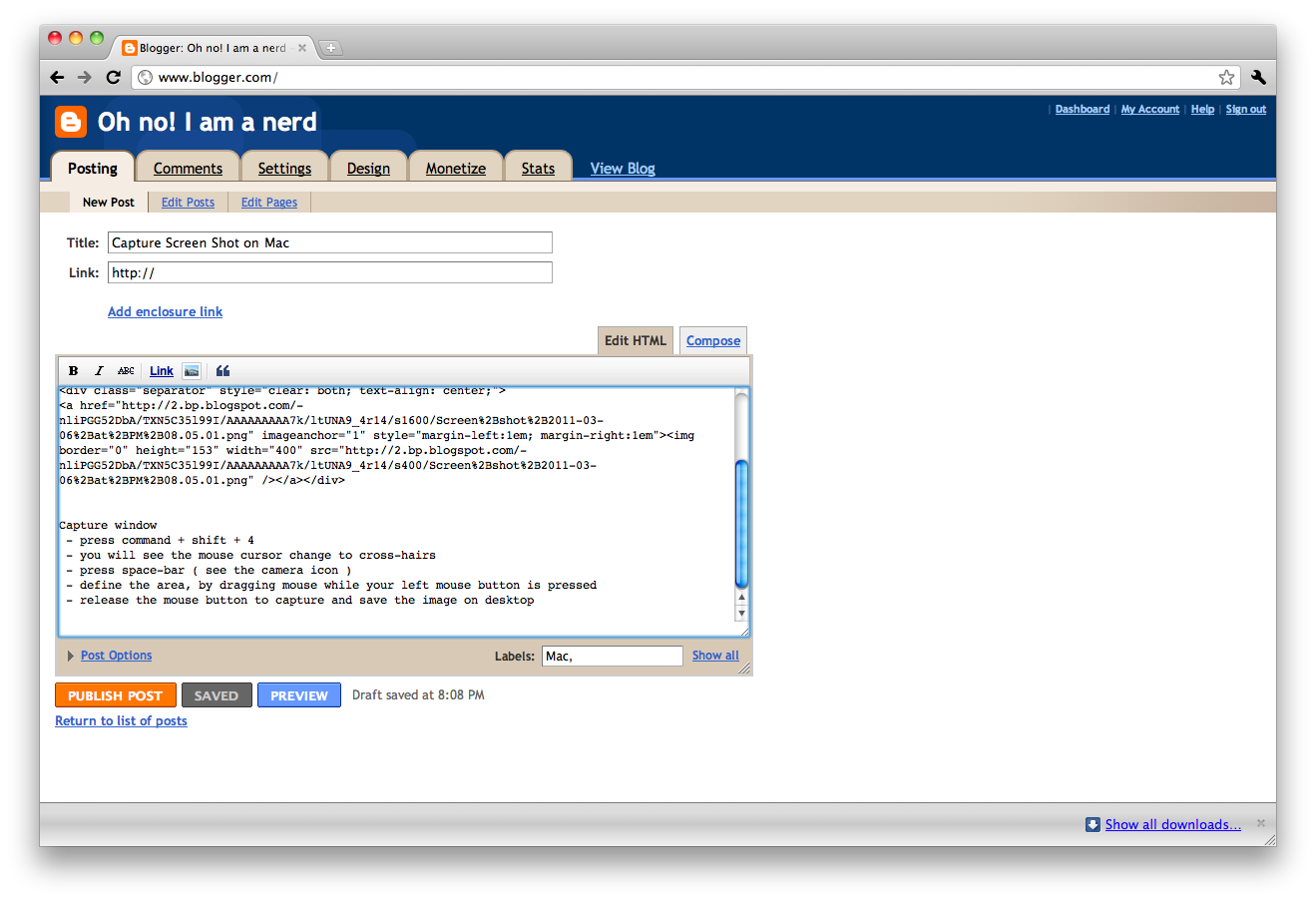Open the Stats tab
This screenshot has width=1316, height=898.
[x=538, y=168]
